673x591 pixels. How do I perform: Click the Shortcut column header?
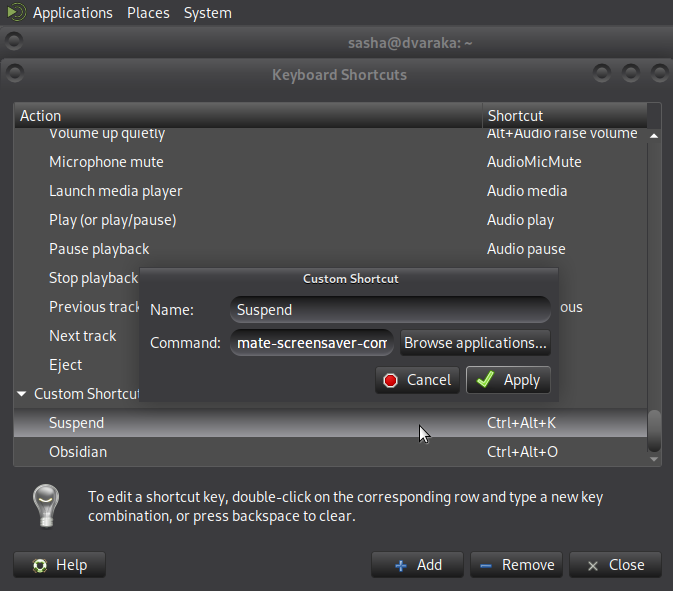click(x=565, y=115)
